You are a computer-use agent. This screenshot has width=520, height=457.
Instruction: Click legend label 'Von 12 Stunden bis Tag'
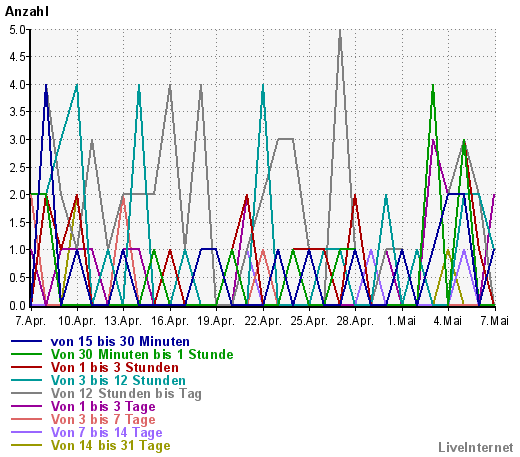[x=126, y=394]
